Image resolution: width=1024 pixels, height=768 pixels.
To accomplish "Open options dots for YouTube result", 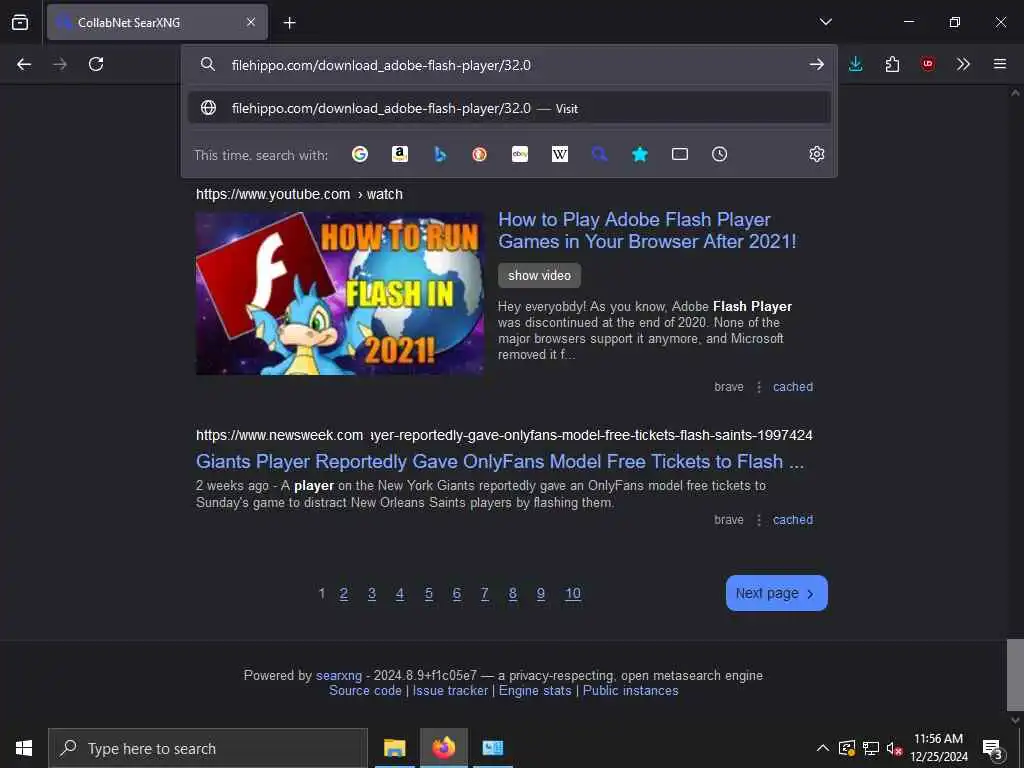I will (759, 387).
